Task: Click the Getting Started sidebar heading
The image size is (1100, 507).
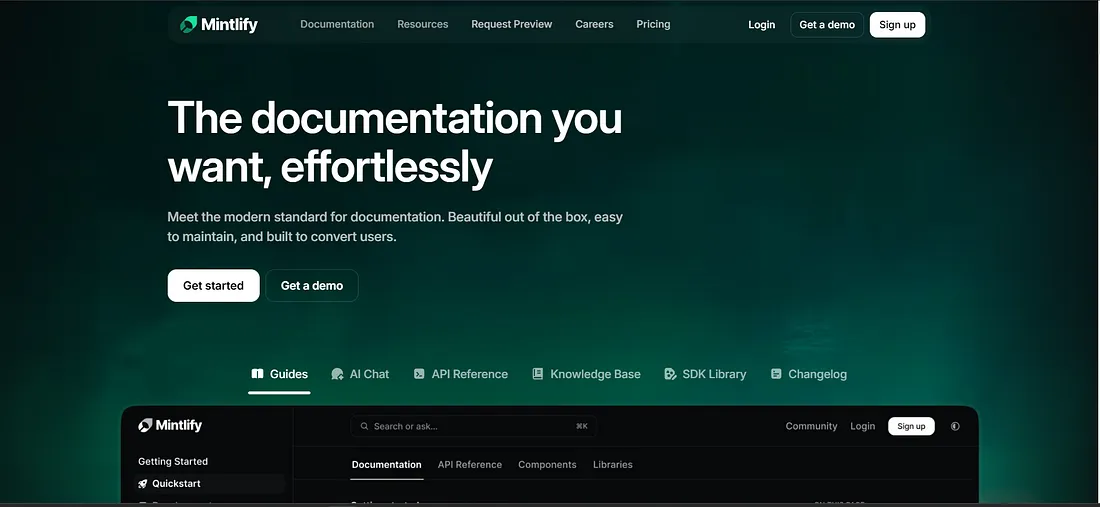Action: tap(173, 461)
